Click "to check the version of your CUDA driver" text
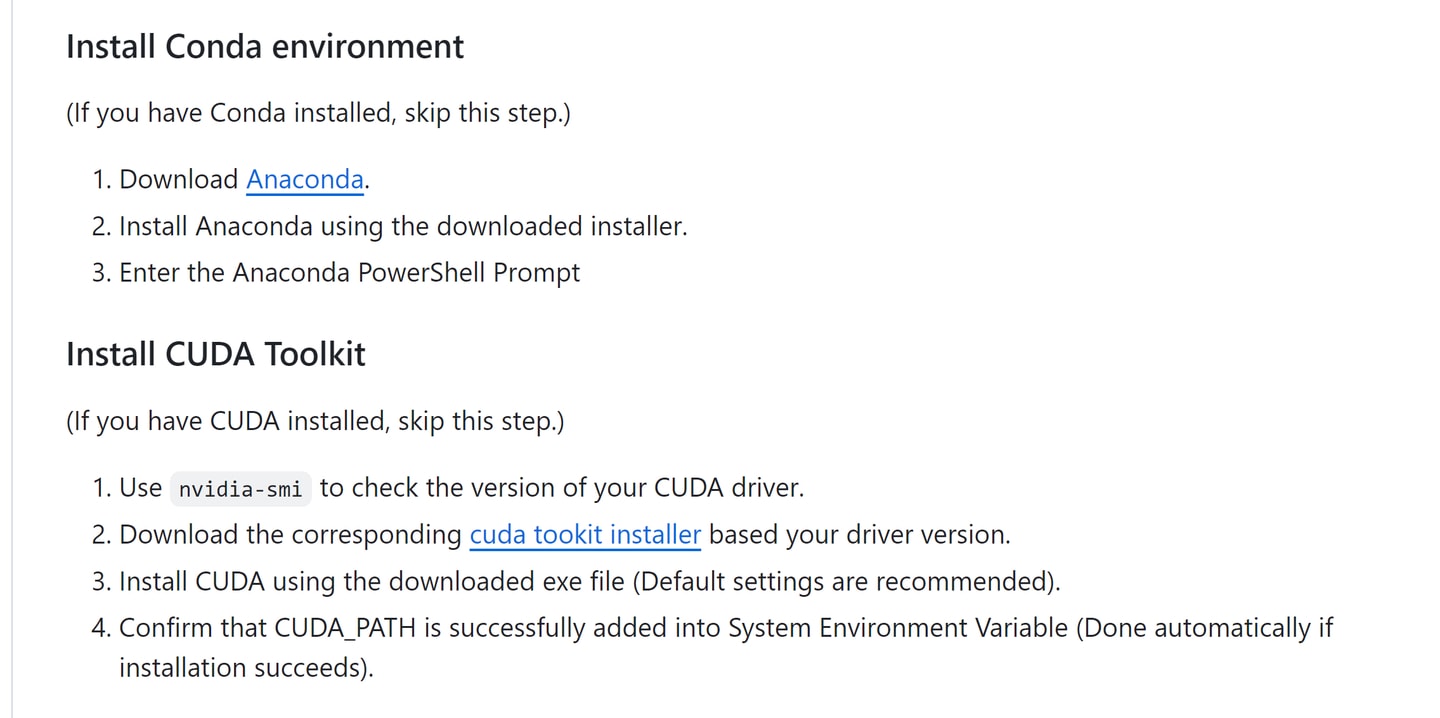 (562, 488)
